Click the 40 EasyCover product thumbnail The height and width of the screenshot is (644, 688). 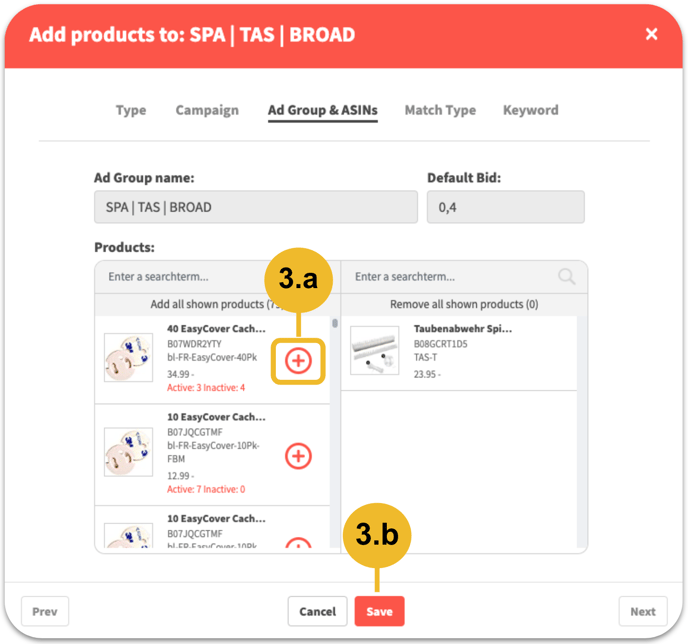point(128,358)
